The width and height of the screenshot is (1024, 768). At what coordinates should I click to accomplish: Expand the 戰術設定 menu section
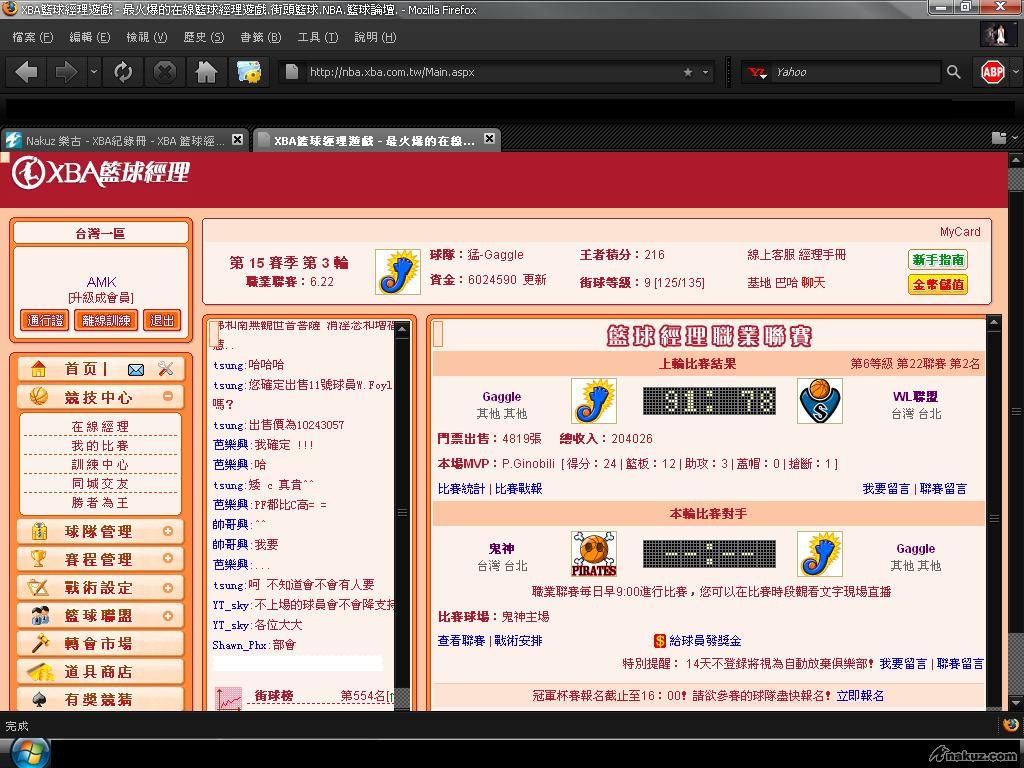(x=167, y=588)
